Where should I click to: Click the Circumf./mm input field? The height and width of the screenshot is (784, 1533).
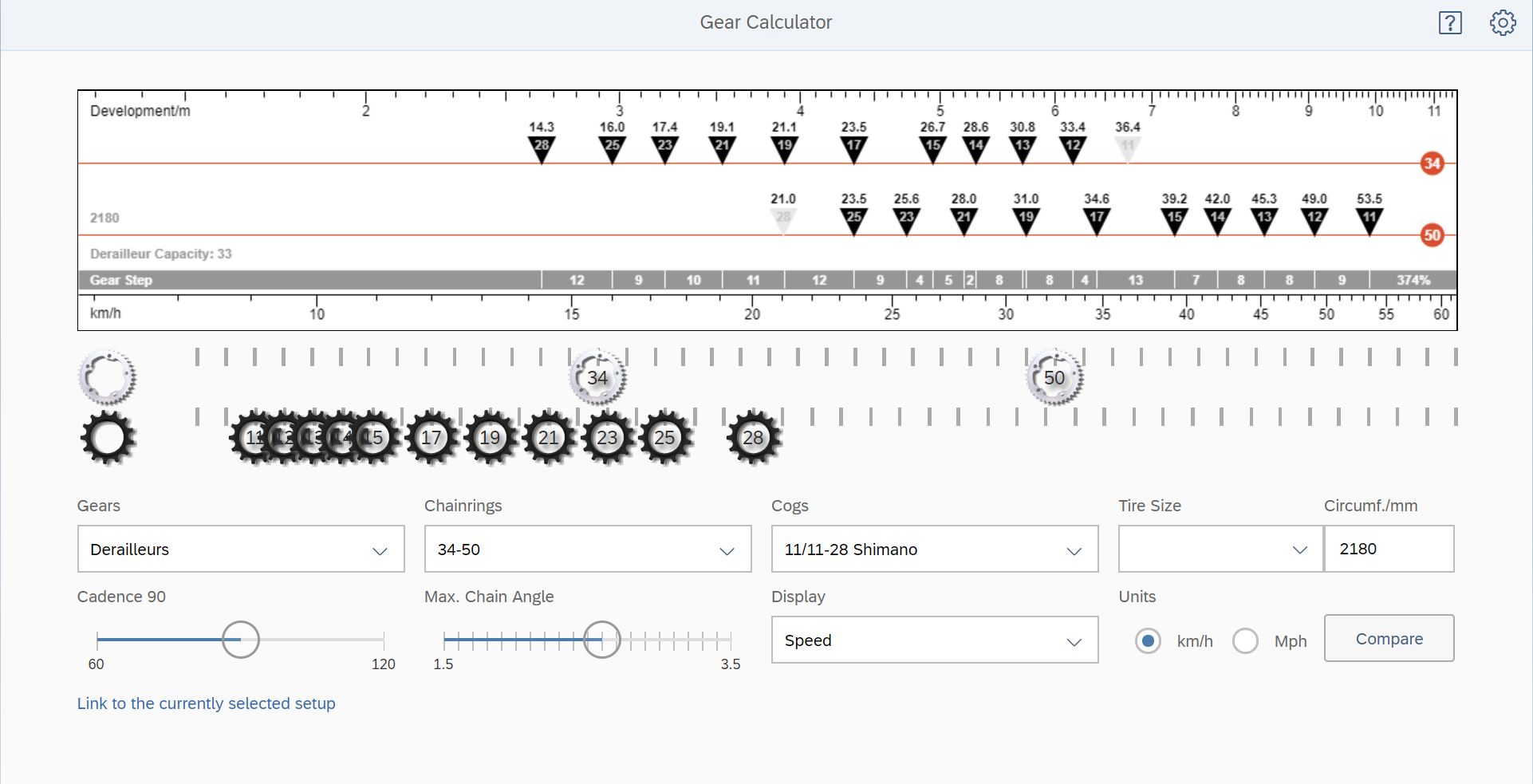tap(1389, 549)
